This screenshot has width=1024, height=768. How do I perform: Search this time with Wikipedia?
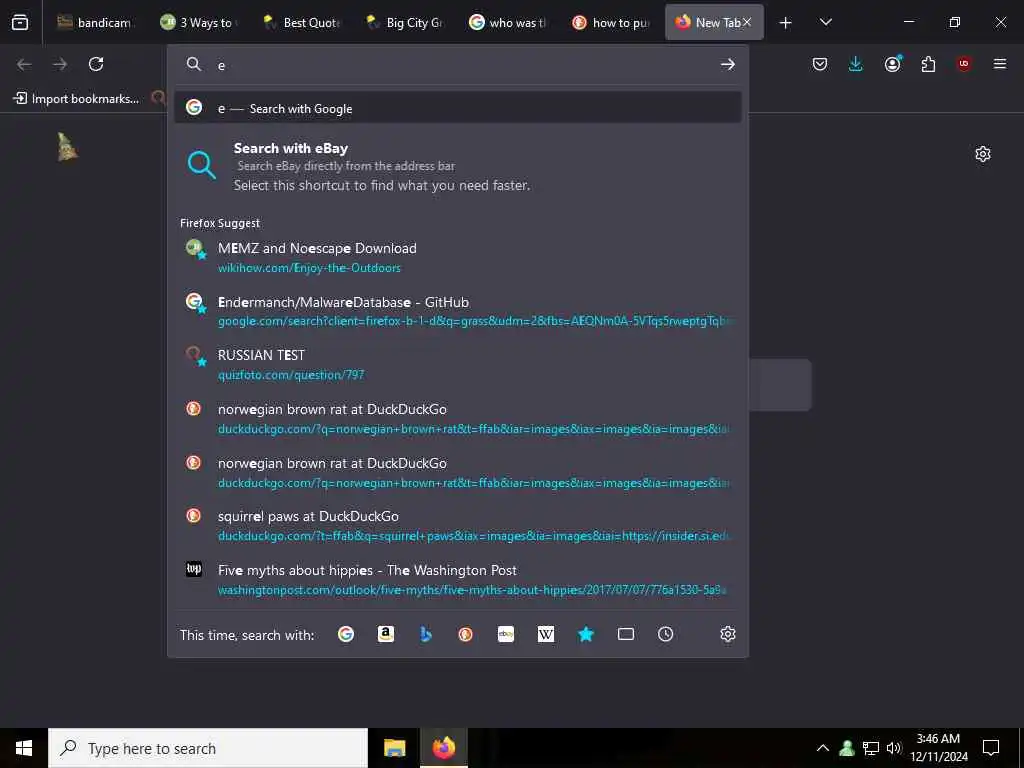(546, 634)
